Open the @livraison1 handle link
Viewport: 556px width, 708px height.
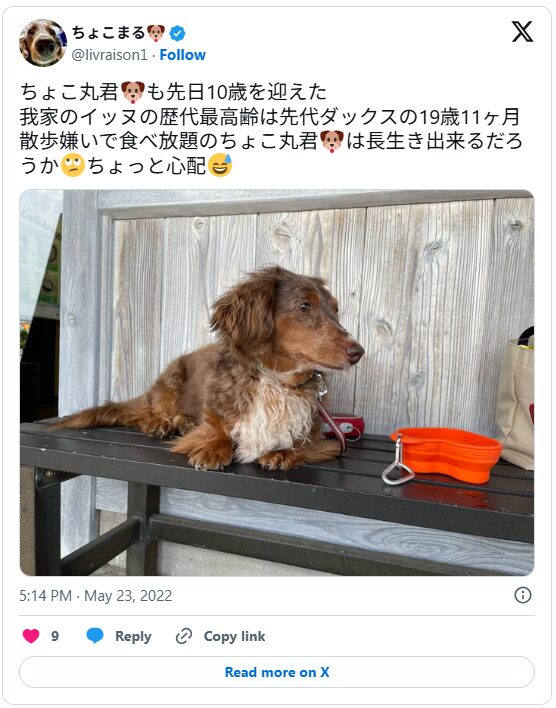click(x=110, y=55)
